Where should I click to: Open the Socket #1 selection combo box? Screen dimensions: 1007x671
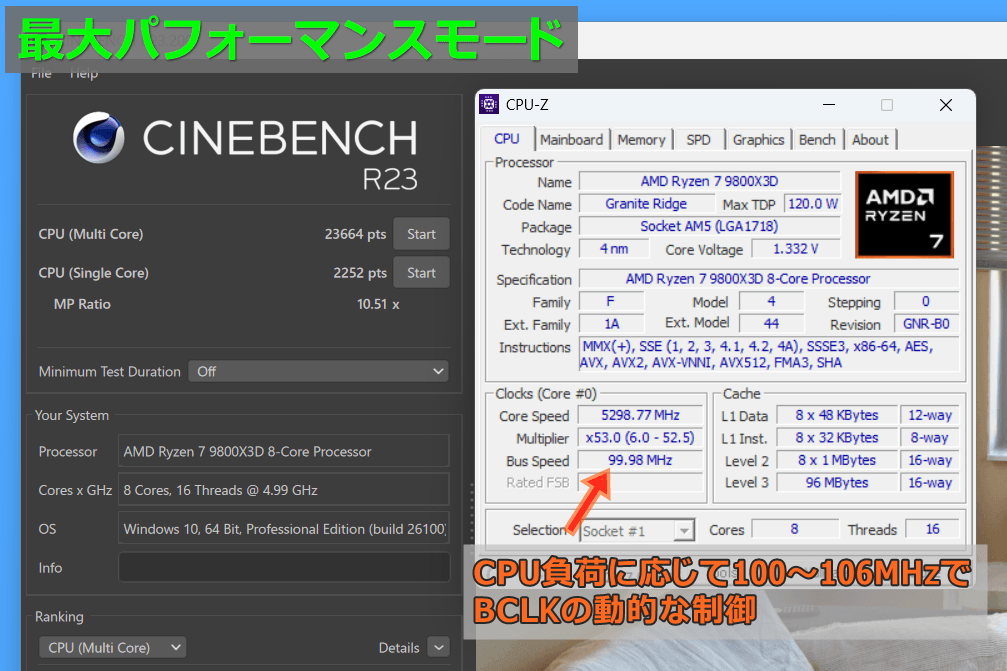[x=638, y=531]
